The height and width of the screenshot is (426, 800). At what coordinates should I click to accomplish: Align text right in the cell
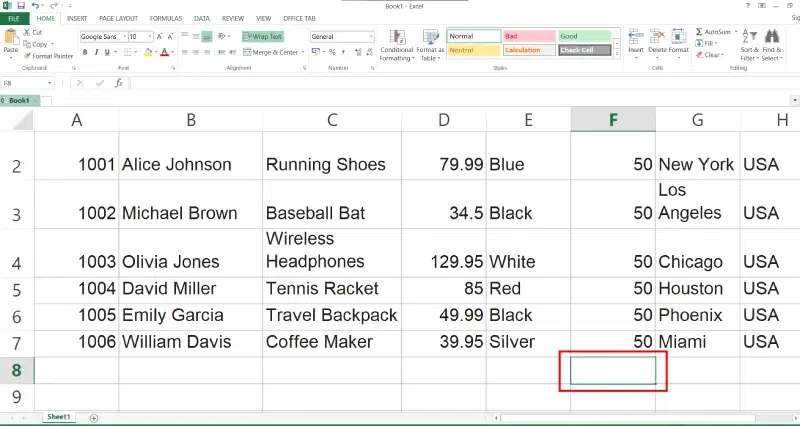coord(206,52)
